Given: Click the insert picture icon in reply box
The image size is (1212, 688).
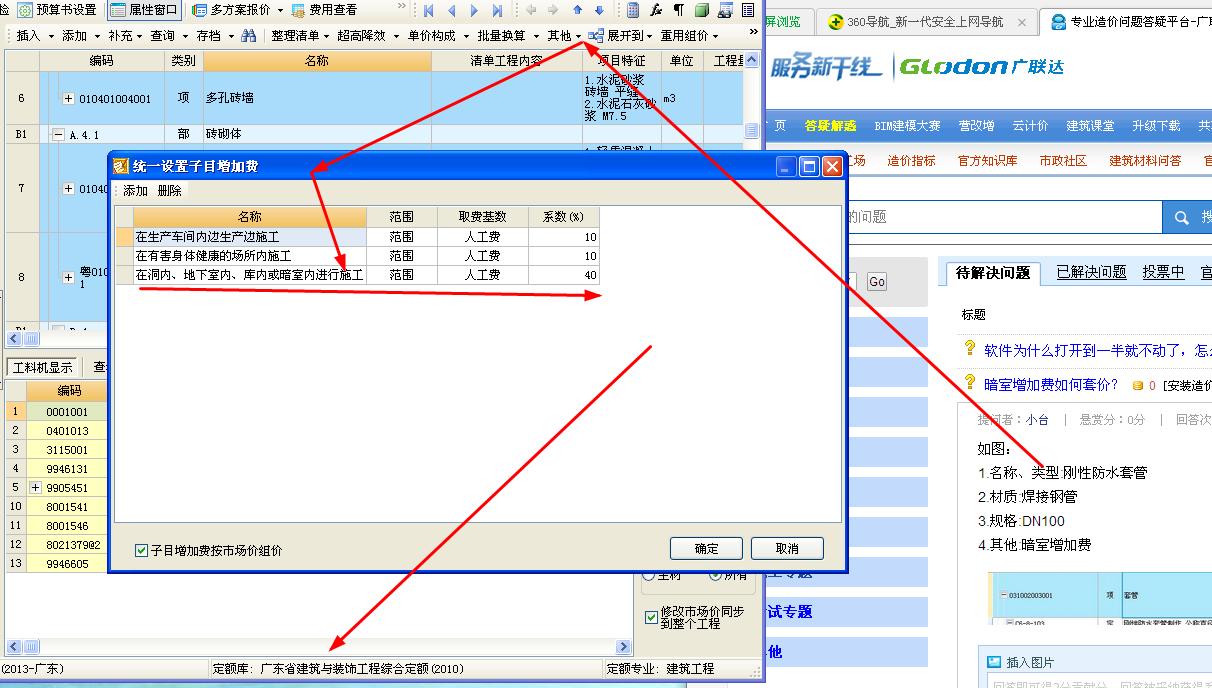Looking at the screenshot, I should (x=993, y=662).
